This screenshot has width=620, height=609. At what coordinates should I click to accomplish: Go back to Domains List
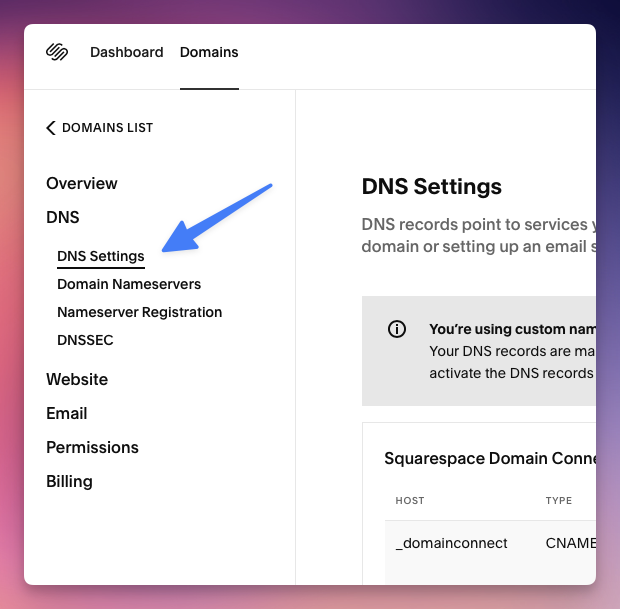[x=100, y=128]
